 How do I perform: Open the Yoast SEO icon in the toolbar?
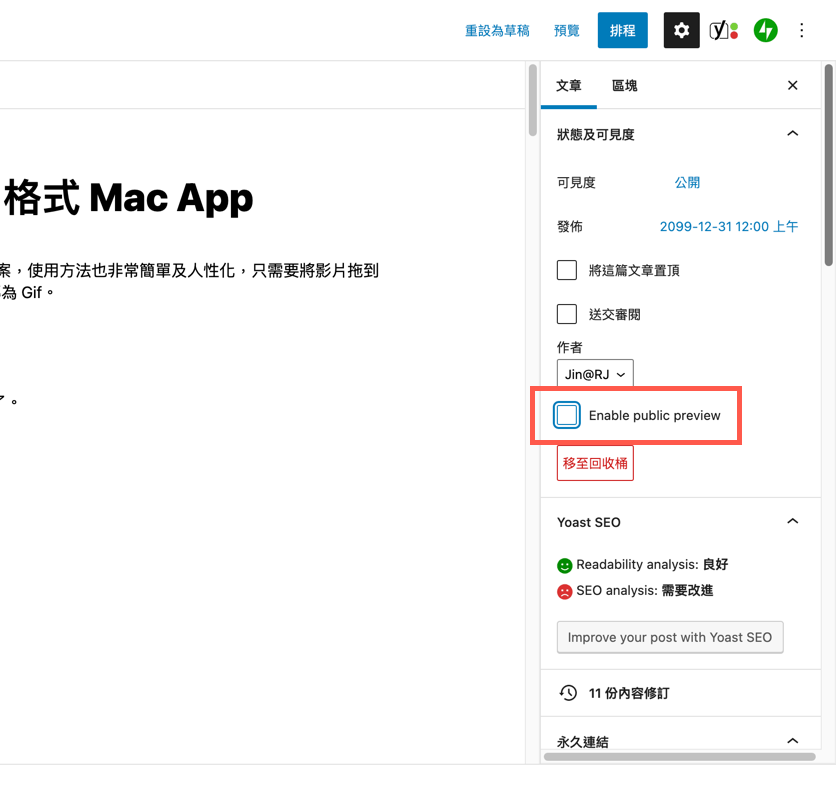pyautogui.click(x=724, y=30)
